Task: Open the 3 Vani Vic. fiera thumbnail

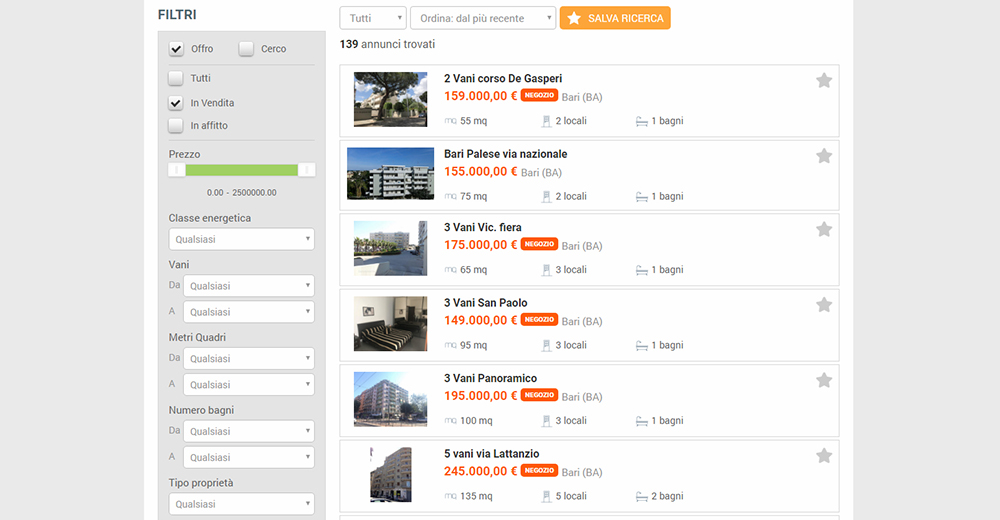Action: [390, 248]
